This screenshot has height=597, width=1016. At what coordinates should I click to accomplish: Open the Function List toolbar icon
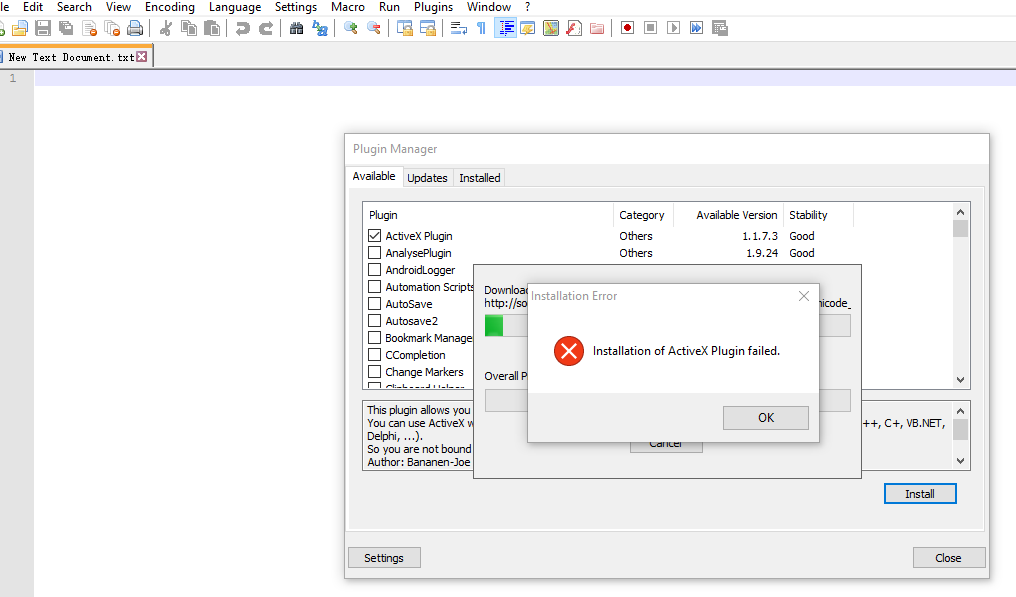[x=574, y=29]
